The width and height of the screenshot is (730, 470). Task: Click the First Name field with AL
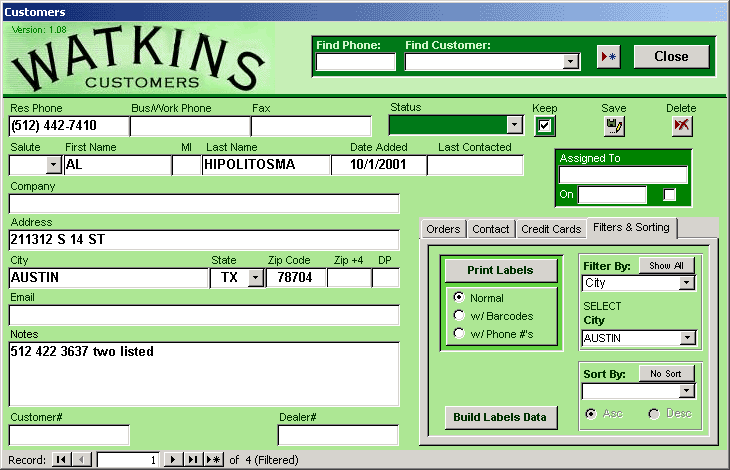pyautogui.click(x=117, y=165)
